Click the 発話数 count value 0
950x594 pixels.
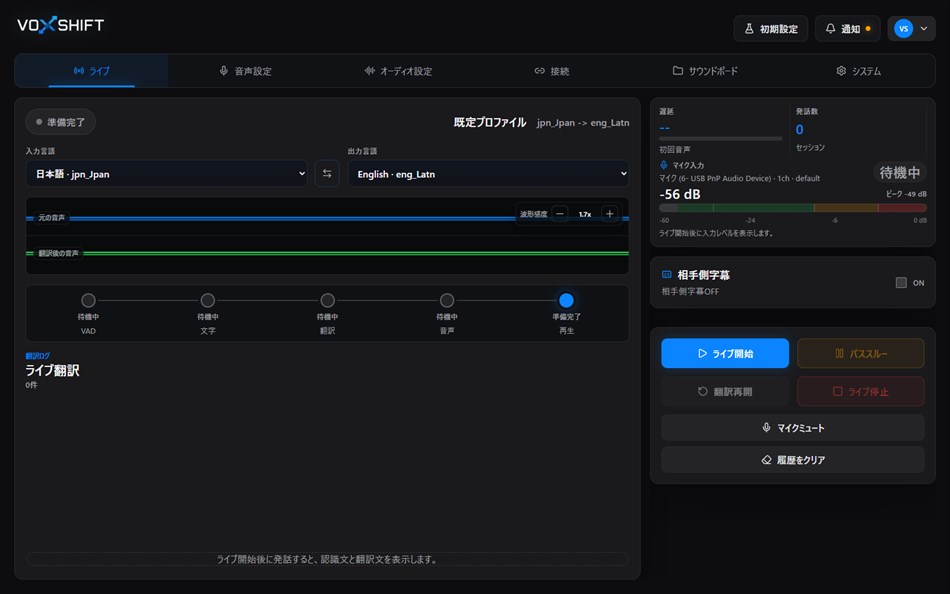[799, 130]
